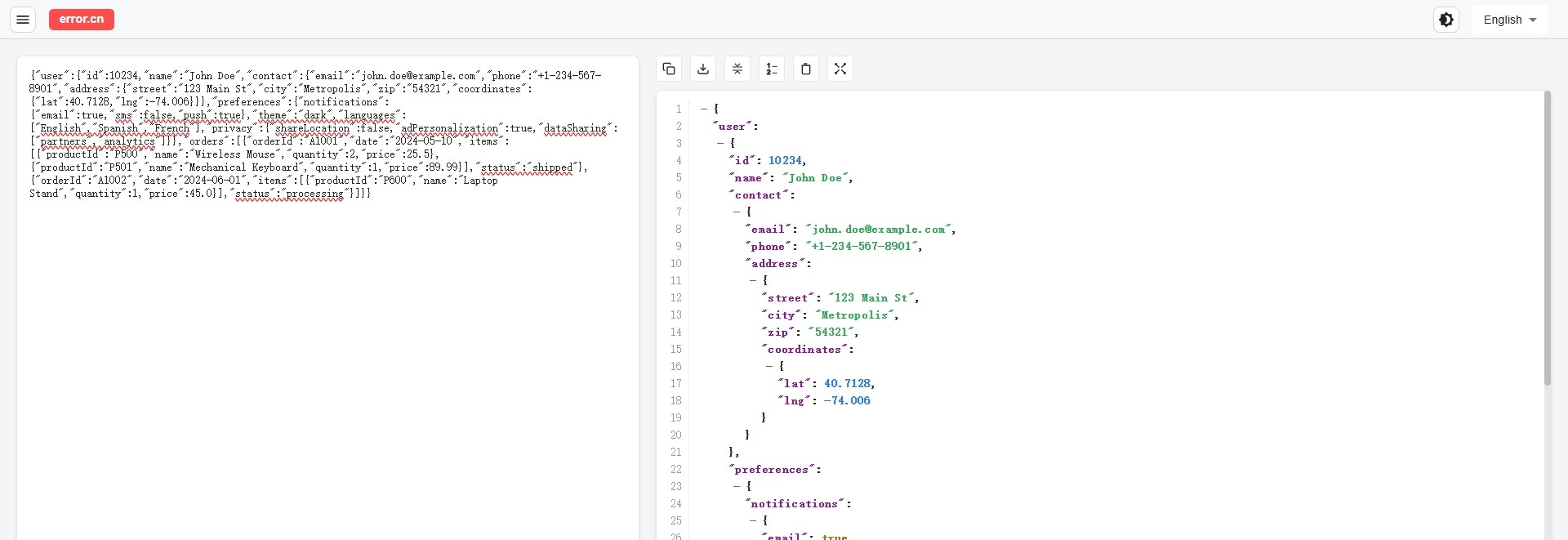Click the "preferences" key
This screenshot has width=1568, height=540.
tap(772, 470)
